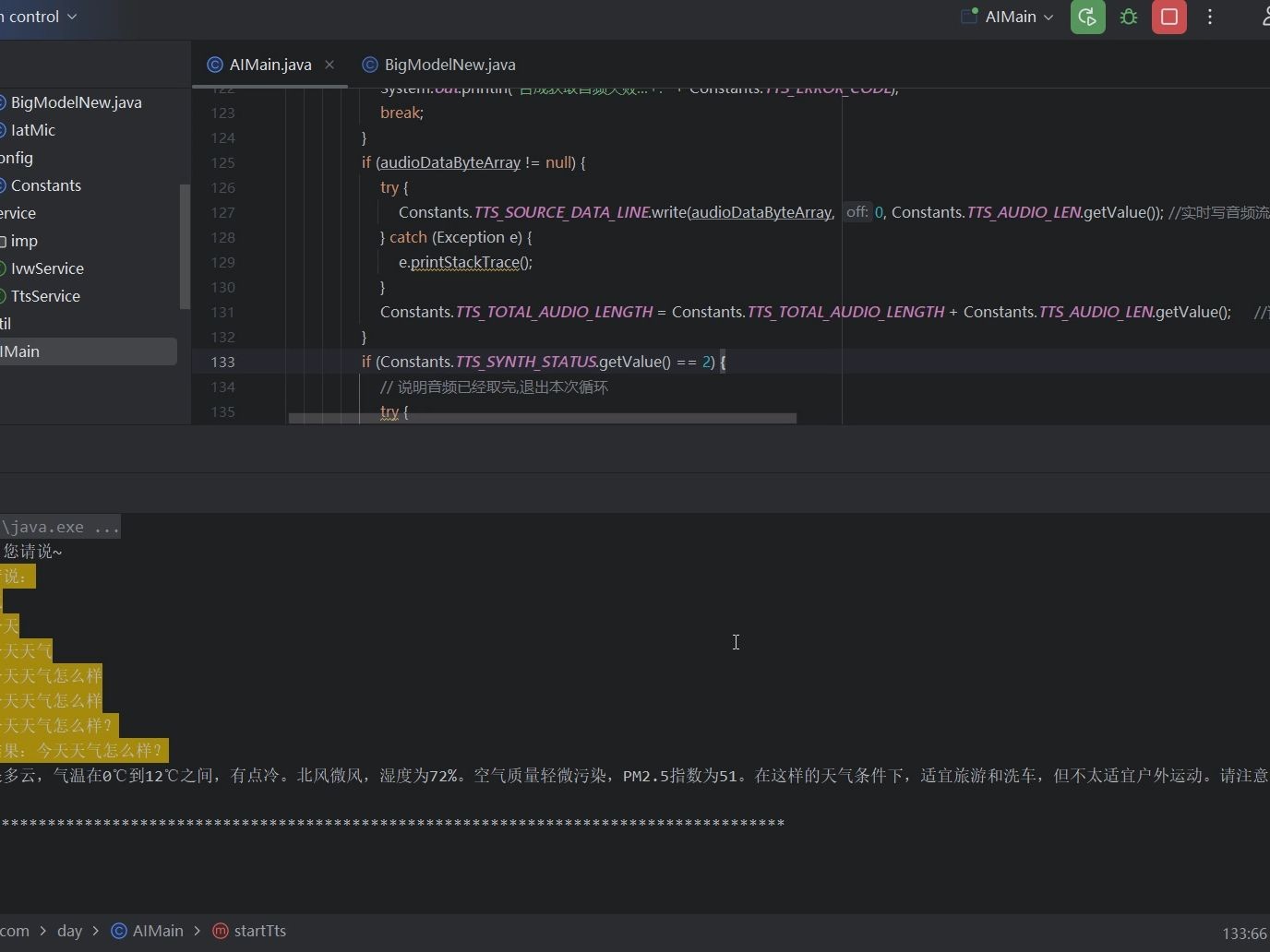The height and width of the screenshot is (952, 1270).
Task: Click the BigModelNew.java tab class icon
Action: point(370,65)
